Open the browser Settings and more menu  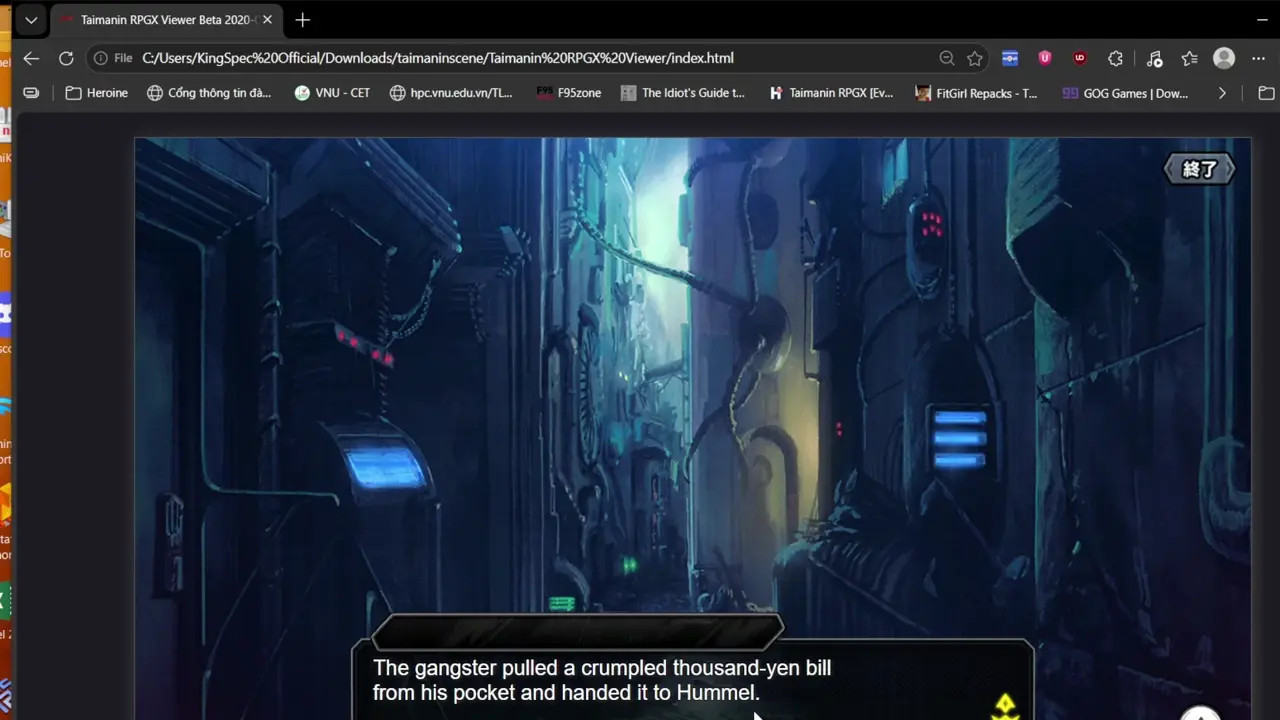1259,58
